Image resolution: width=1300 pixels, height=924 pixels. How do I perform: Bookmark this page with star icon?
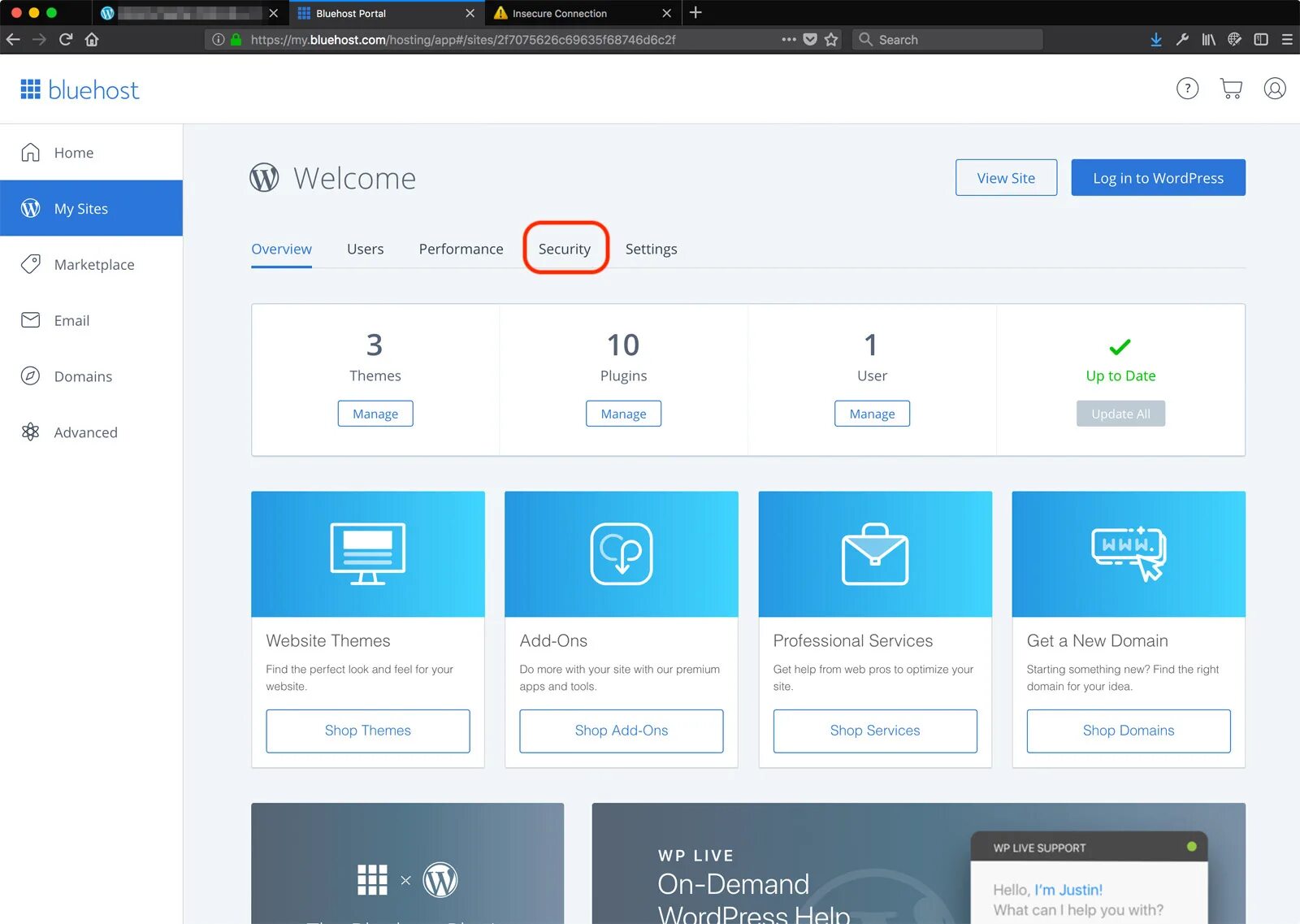pyautogui.click(x=831, y=39)
